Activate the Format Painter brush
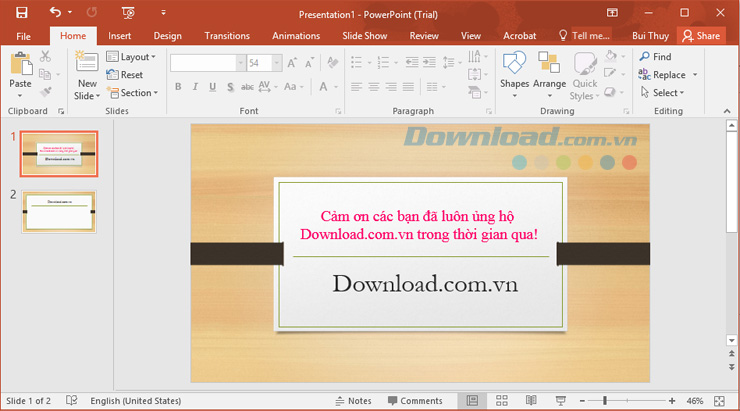 point(45,92)
